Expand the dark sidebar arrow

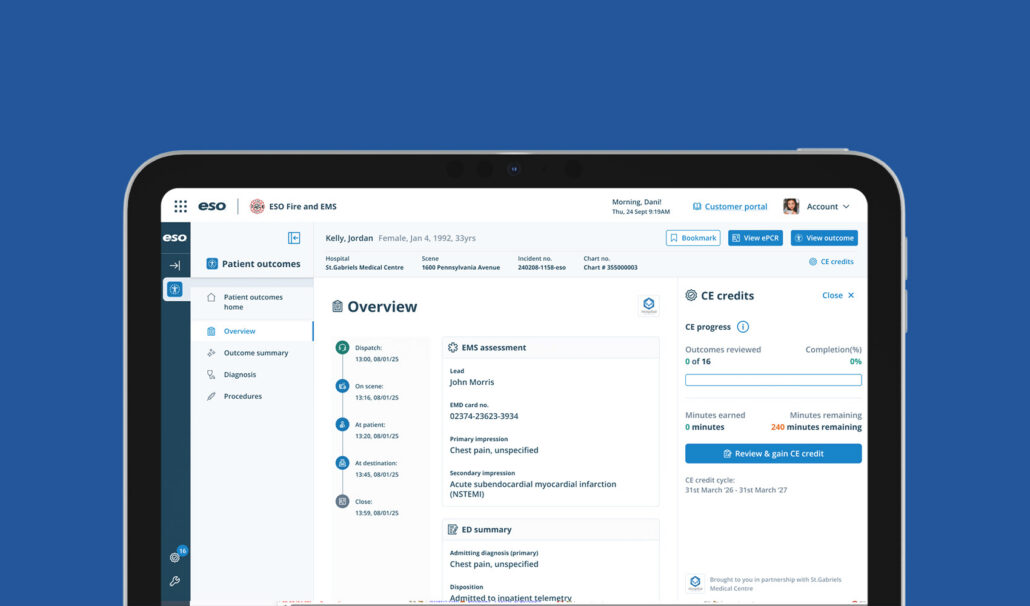pyautogui.click(x=175, y=265)
